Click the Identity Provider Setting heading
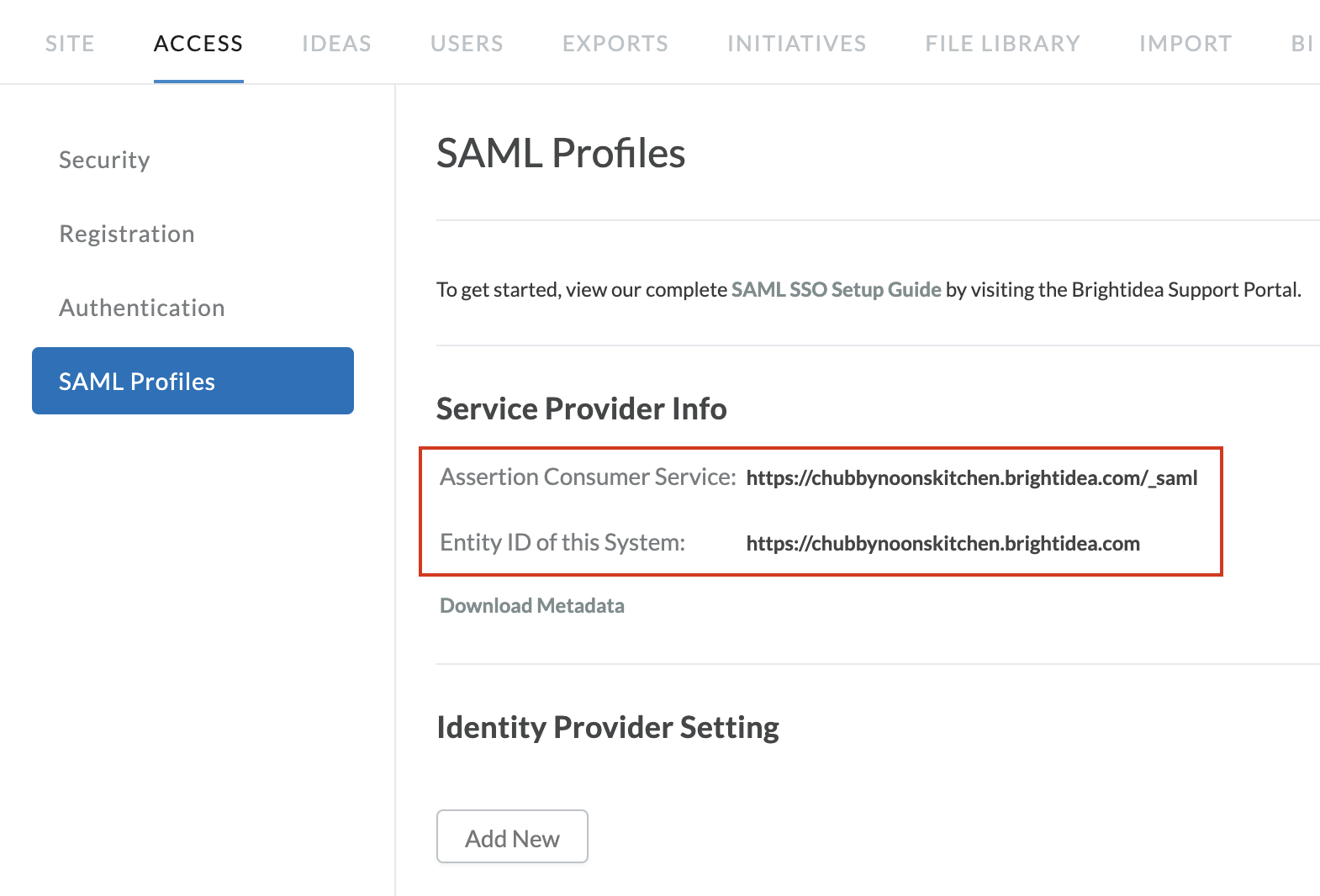Viewport: 1320px width, 896px height. [x=608, y=728]
